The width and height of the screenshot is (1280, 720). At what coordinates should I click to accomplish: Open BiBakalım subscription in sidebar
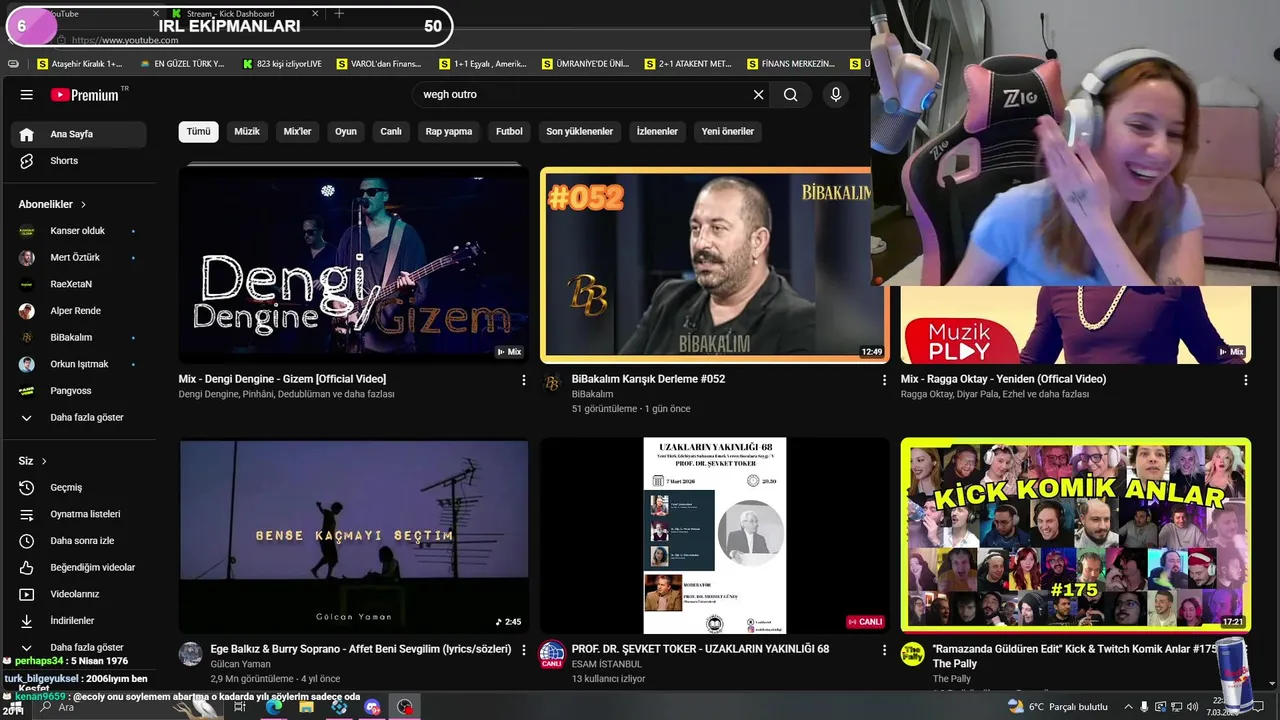click(x=80, y=338)
